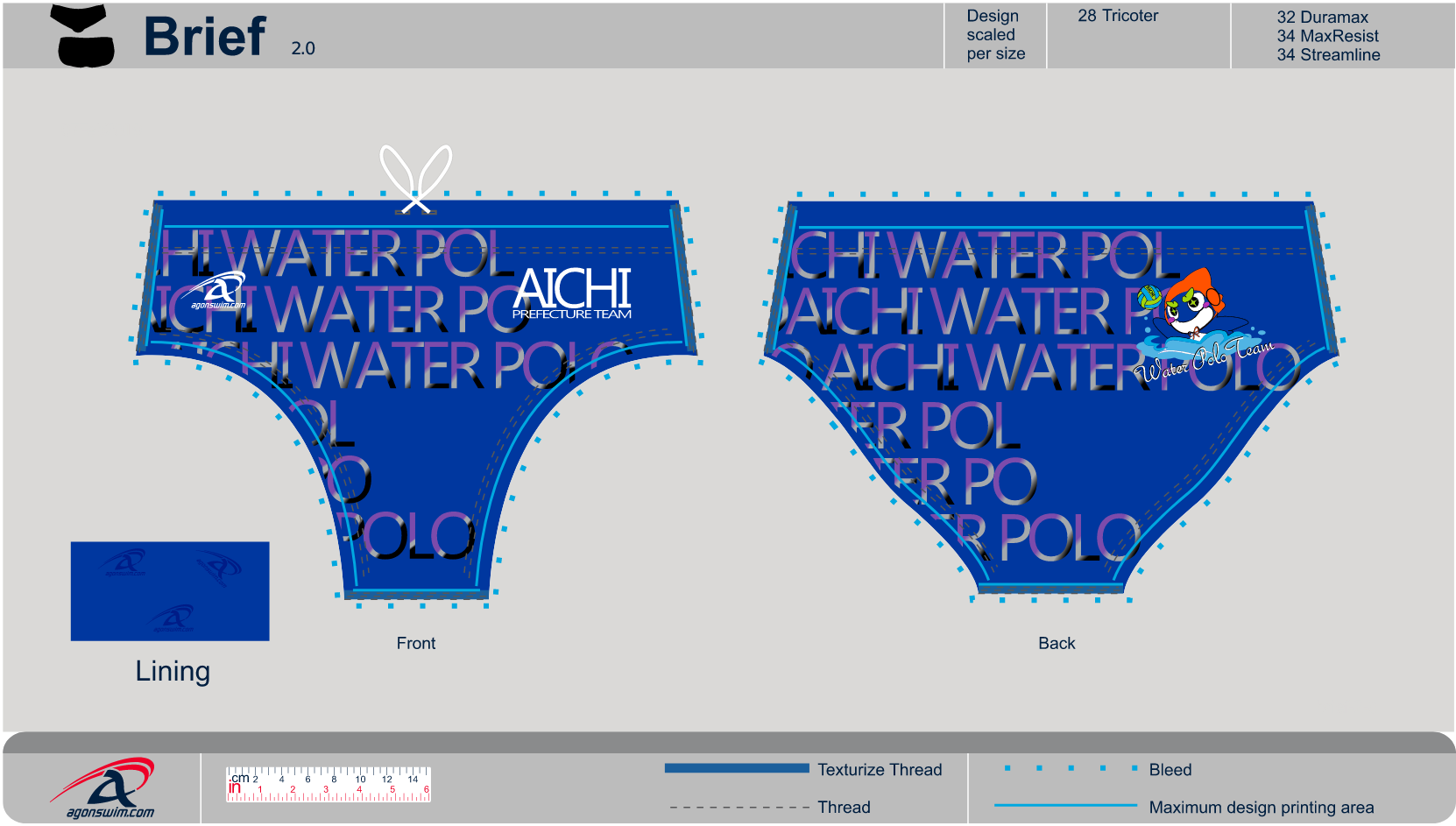Click the "32 Duramax" text

tap(1322, 18)
